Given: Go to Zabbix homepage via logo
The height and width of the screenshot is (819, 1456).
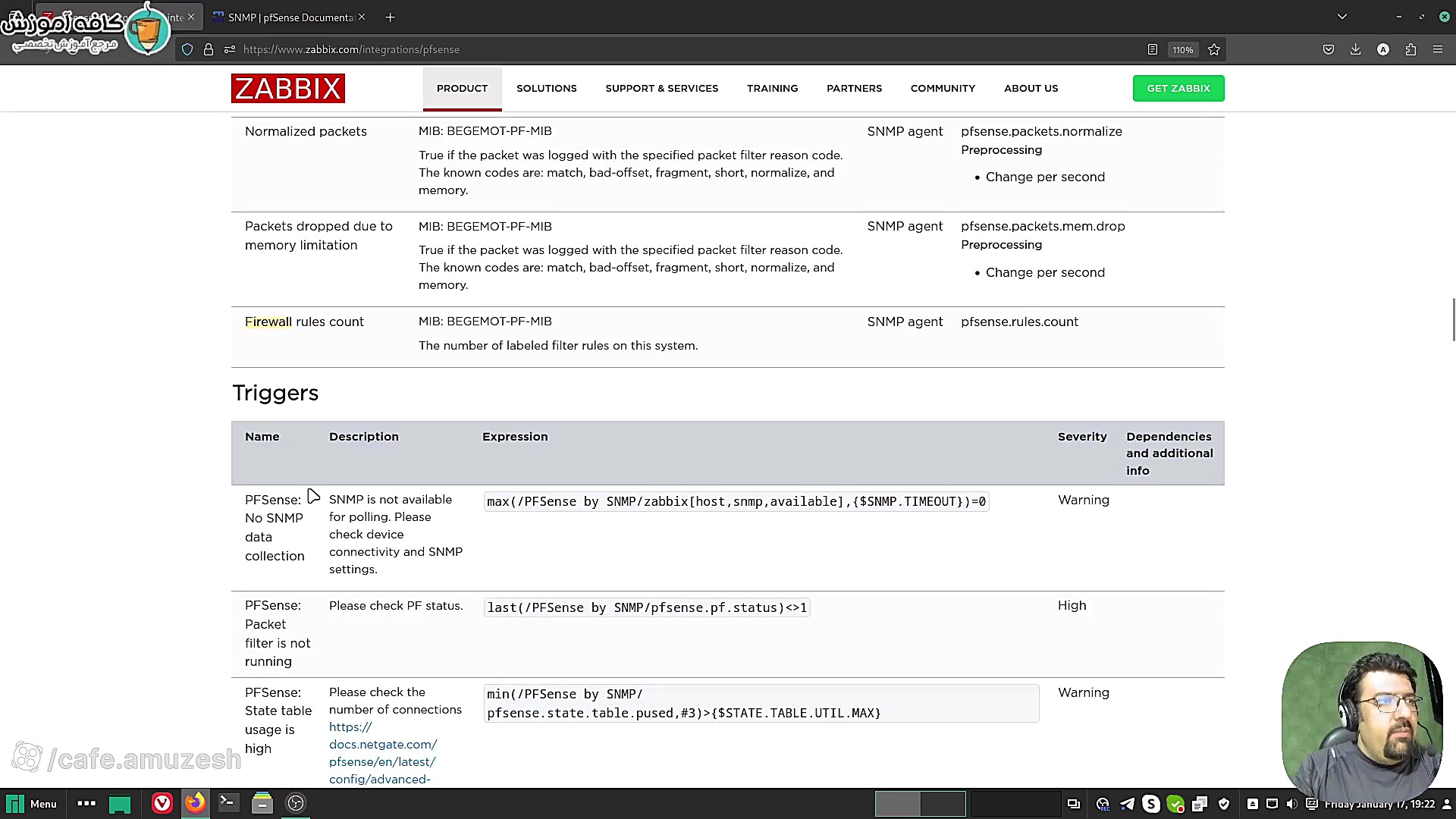Looking at the screenshot, I should click(x=288, y=88).
